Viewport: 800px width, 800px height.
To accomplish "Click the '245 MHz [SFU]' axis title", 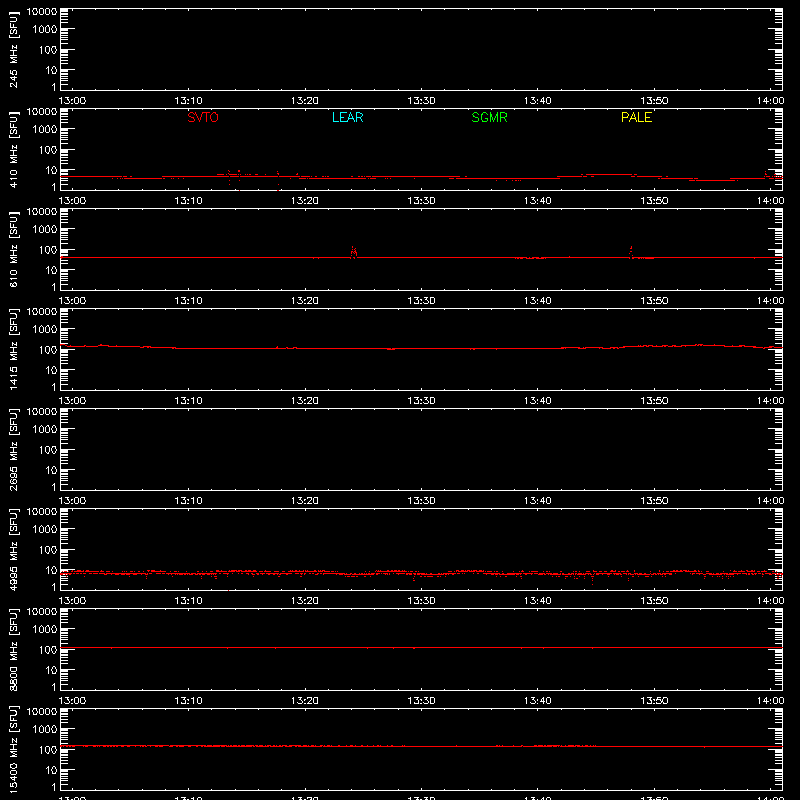I will click(13, 49).
